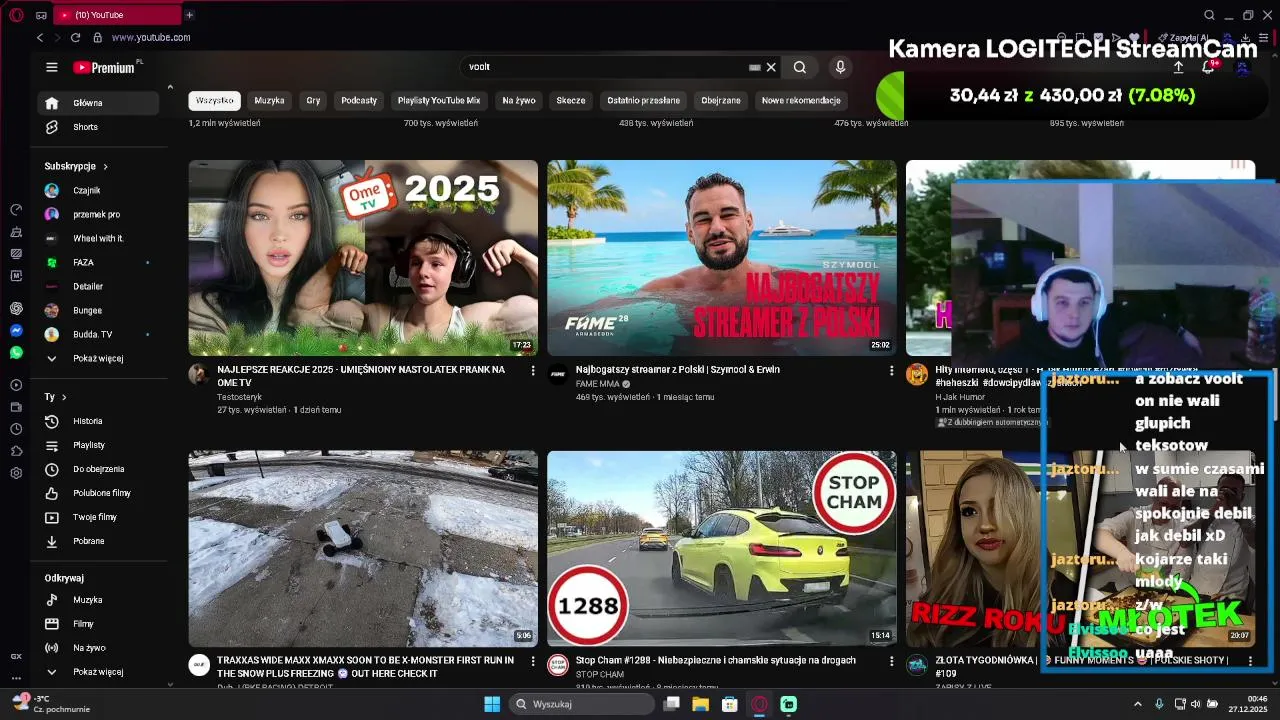1280x720 pixels.
Task: Select the Gry filter chip
Action: pos(313,100)
